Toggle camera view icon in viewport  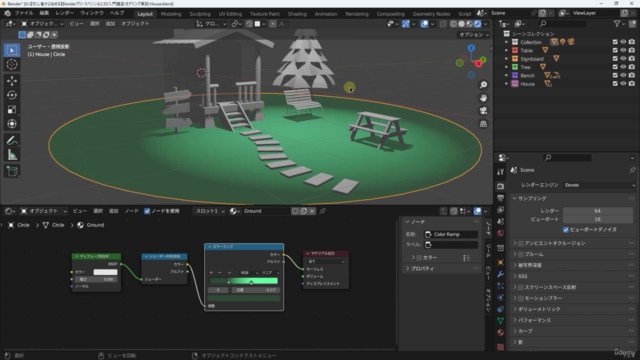[x=483, y=111]
